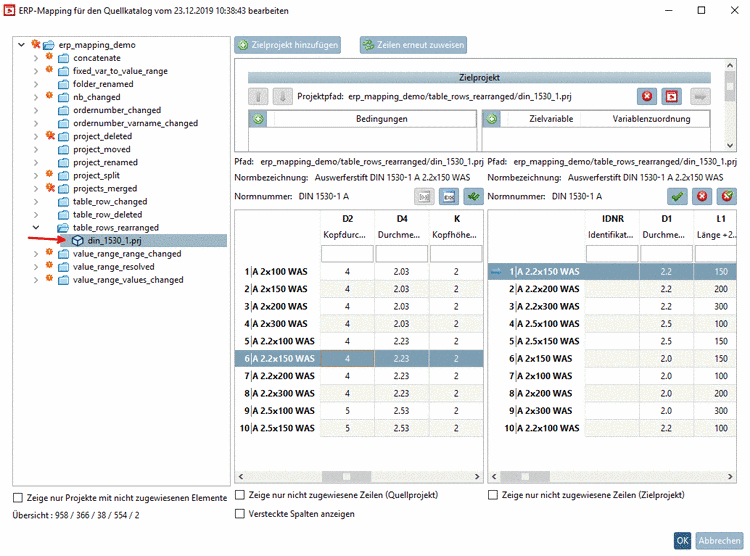The image size is (750, 556).
Task: Click the orange marker beside value_range_resolved
Action: click(49, 265)
